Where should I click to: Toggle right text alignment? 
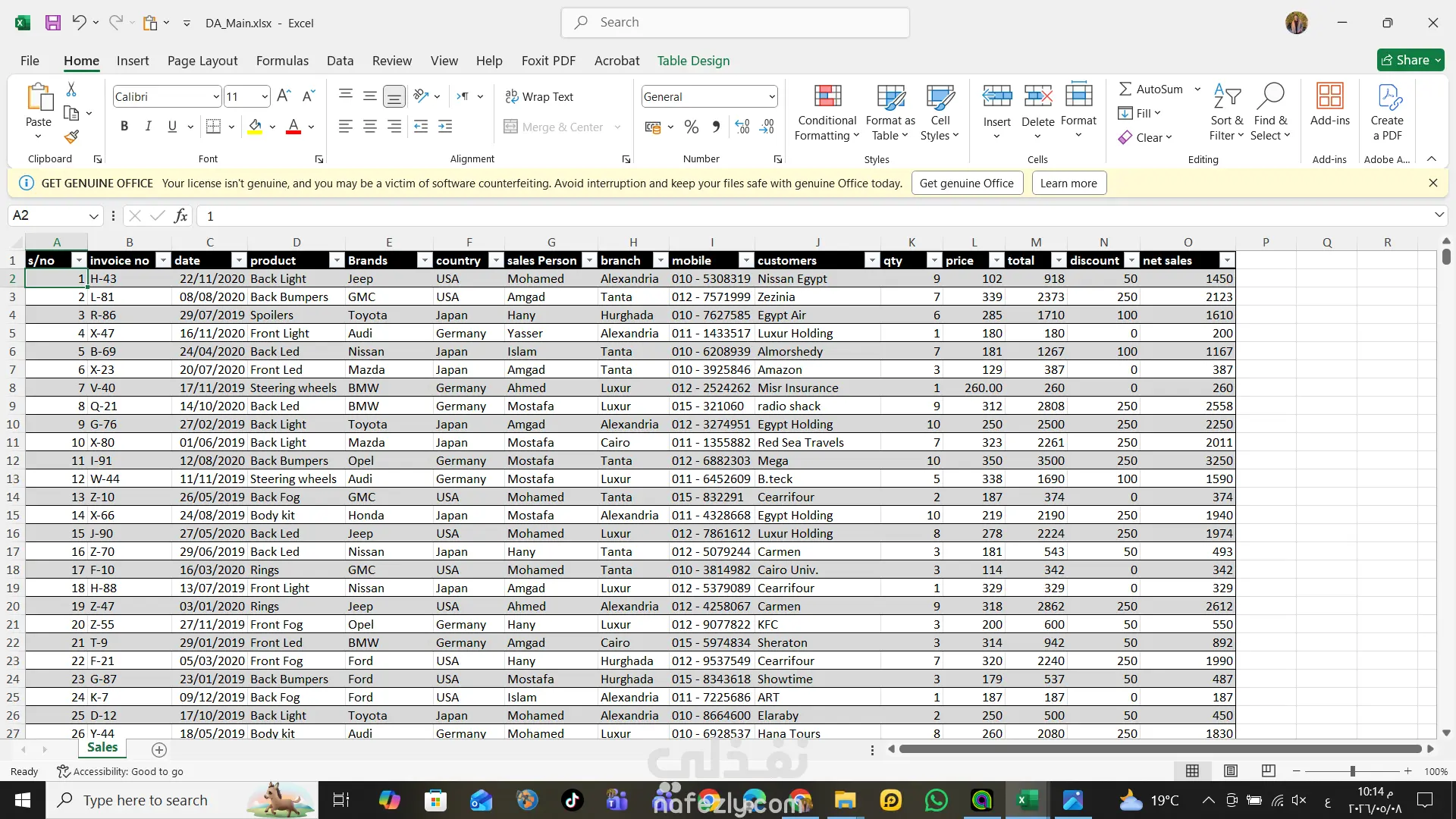point(394,127)
